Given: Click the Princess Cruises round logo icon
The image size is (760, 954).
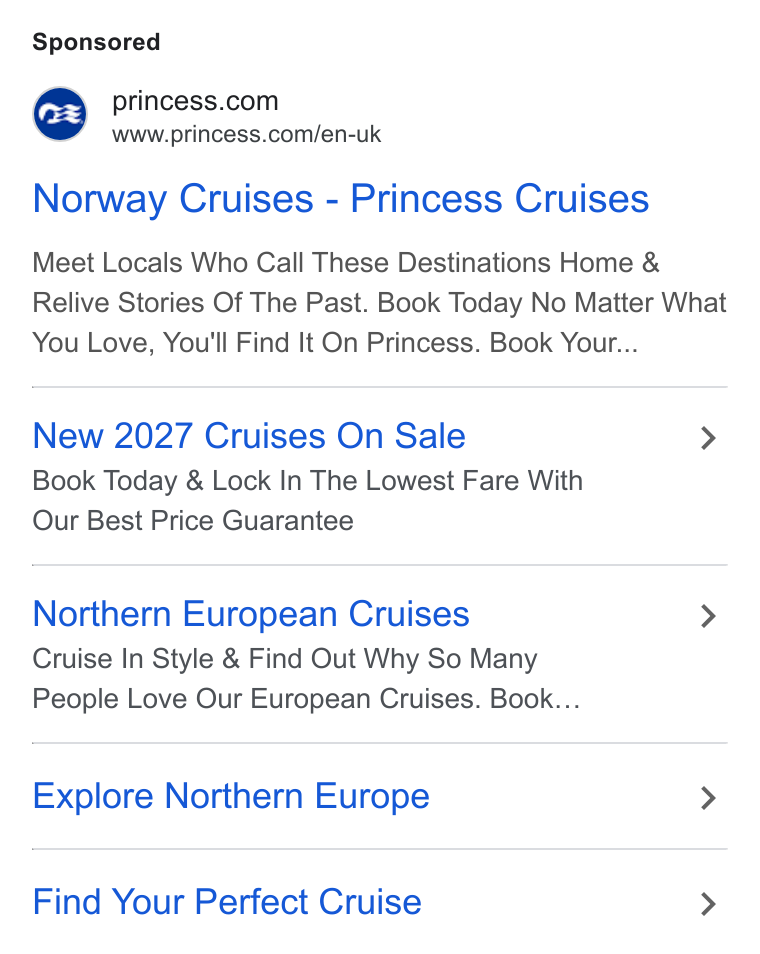Looking at the screenshot, I should pyautogui.click(x=60, y=114).
